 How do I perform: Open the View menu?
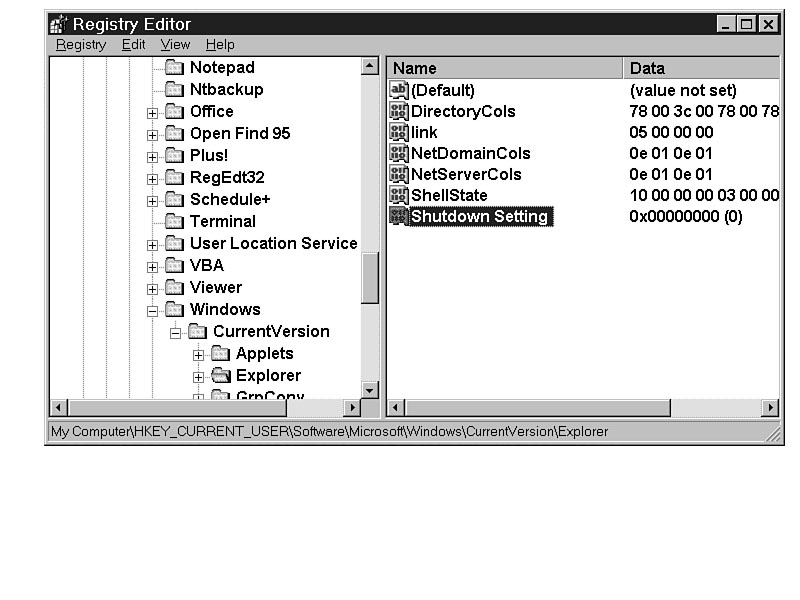(x=175, y=45)
